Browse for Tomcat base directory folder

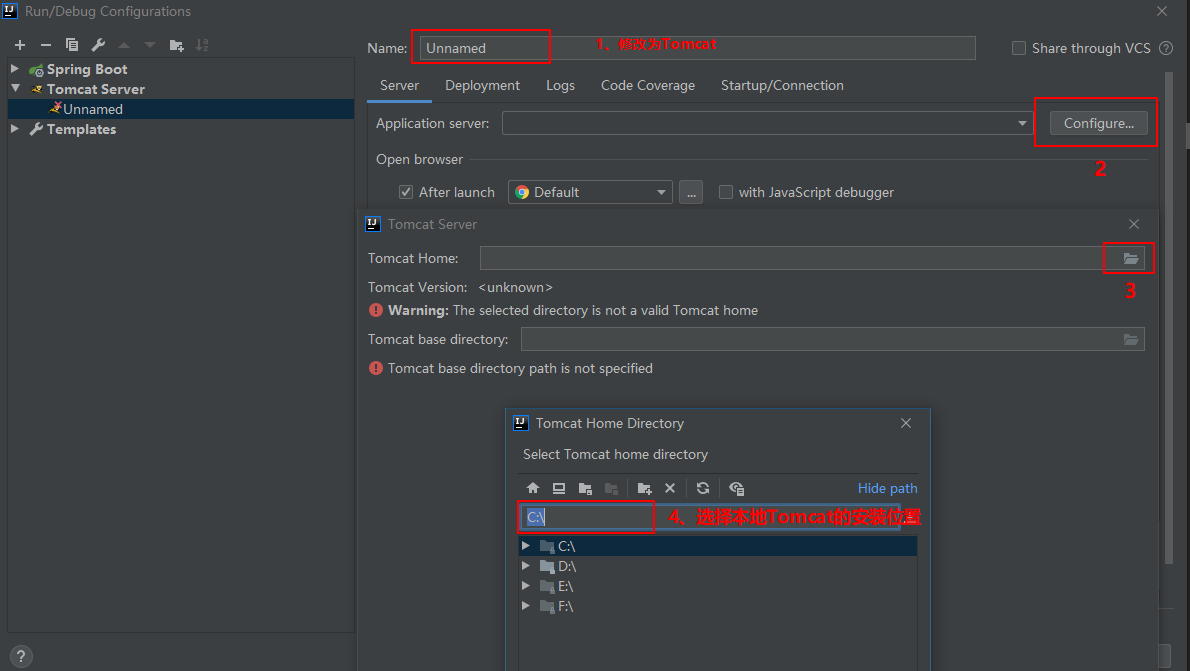coord(1131,339)
